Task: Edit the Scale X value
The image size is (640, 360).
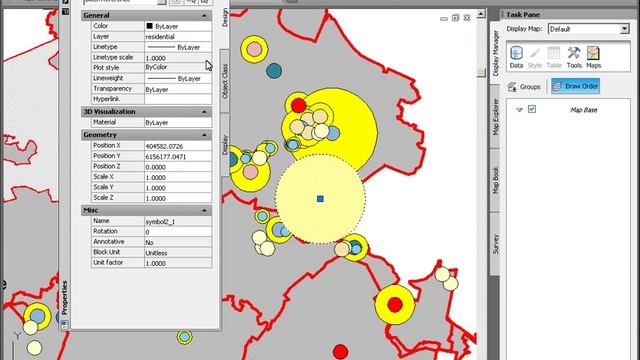Action: coord(178,177)
